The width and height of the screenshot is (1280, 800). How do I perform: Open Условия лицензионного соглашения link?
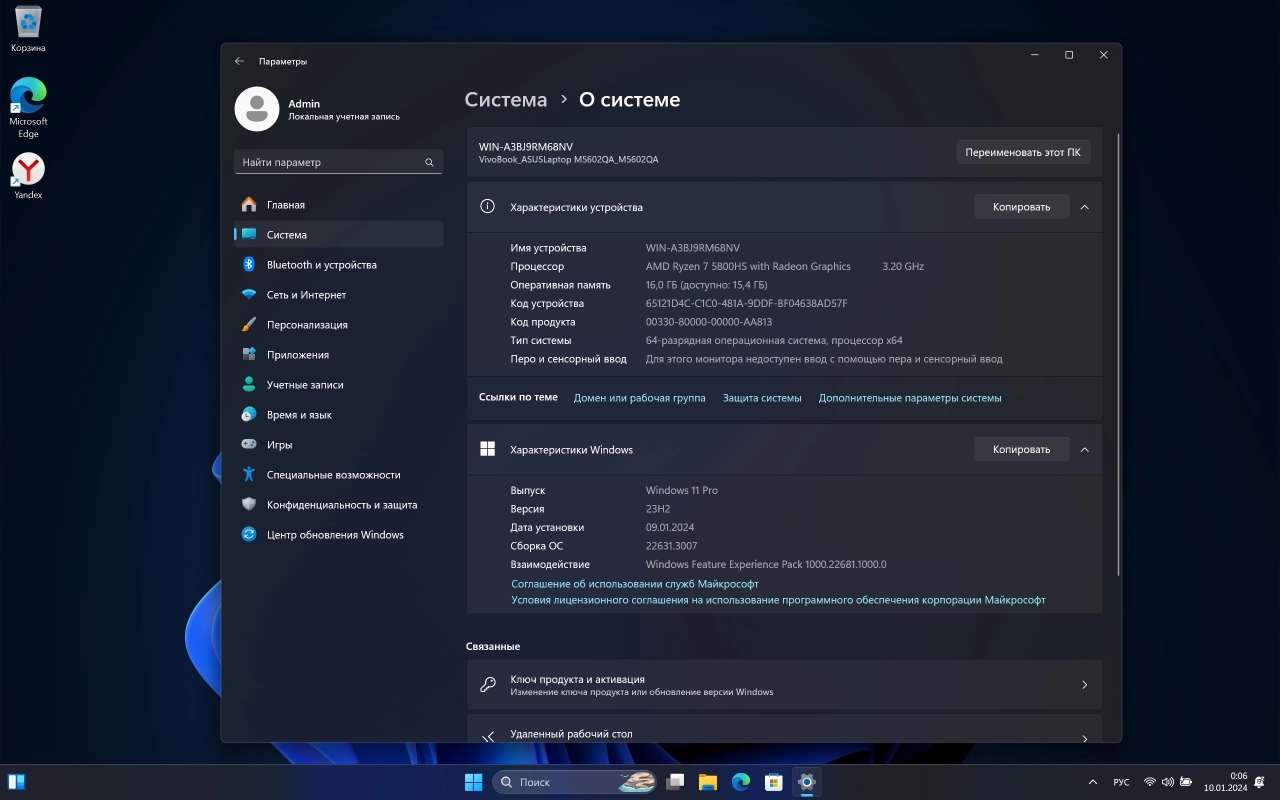pyautogui.click(x=778, y=600)
